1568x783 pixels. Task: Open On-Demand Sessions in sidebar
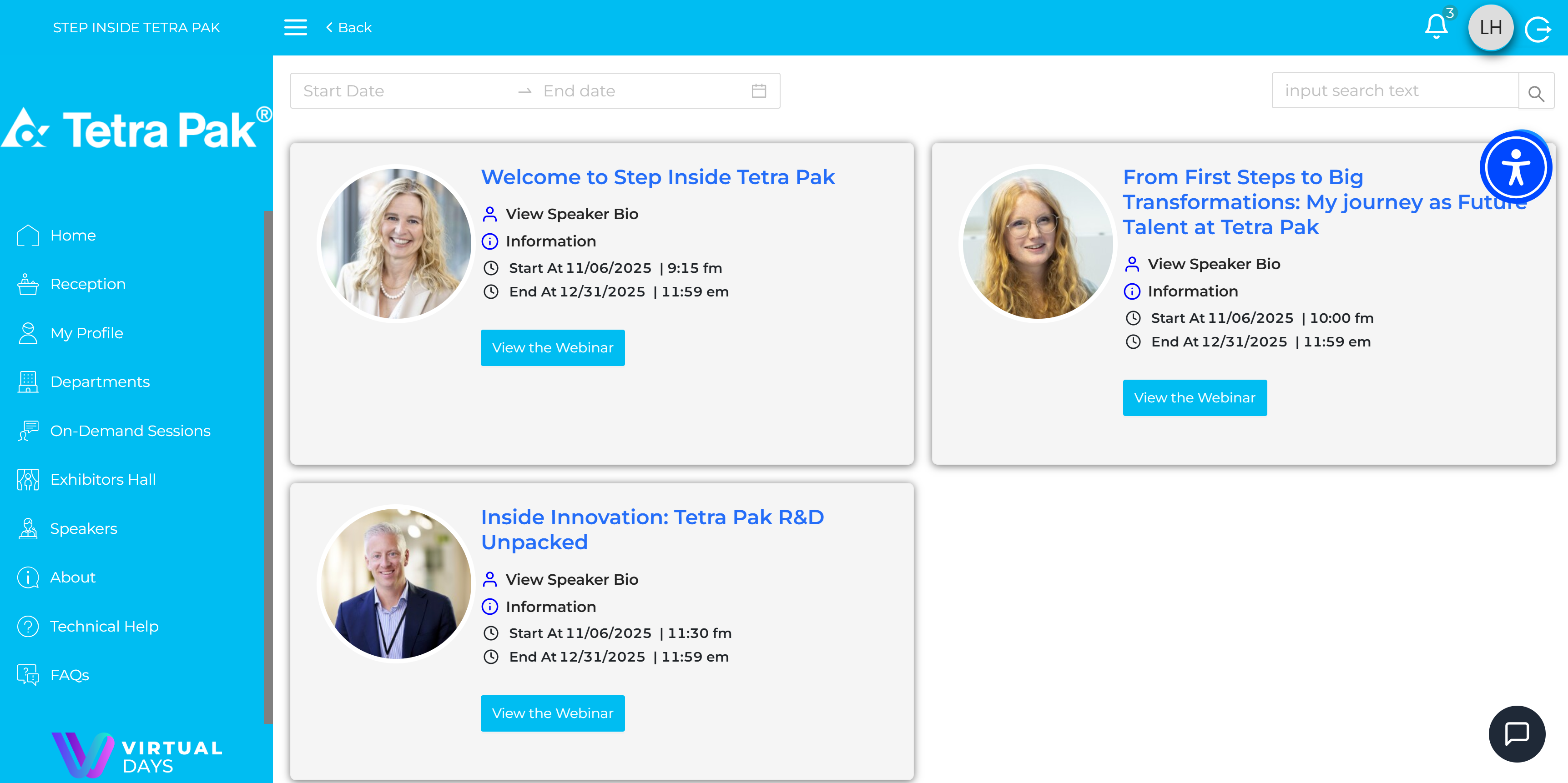click(x=130, y=431)
